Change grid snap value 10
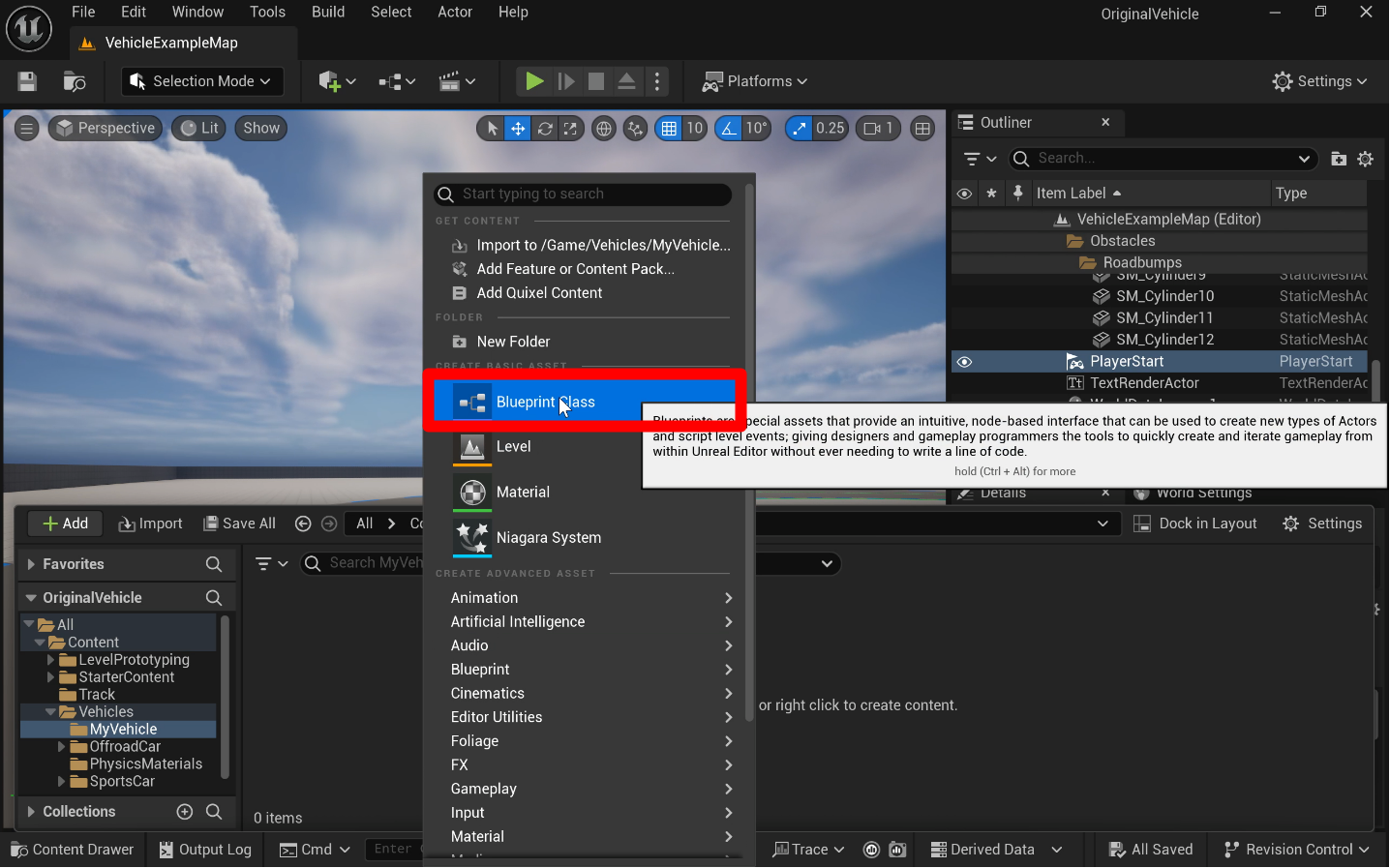1390x868 pixels. tap(694, 128)
